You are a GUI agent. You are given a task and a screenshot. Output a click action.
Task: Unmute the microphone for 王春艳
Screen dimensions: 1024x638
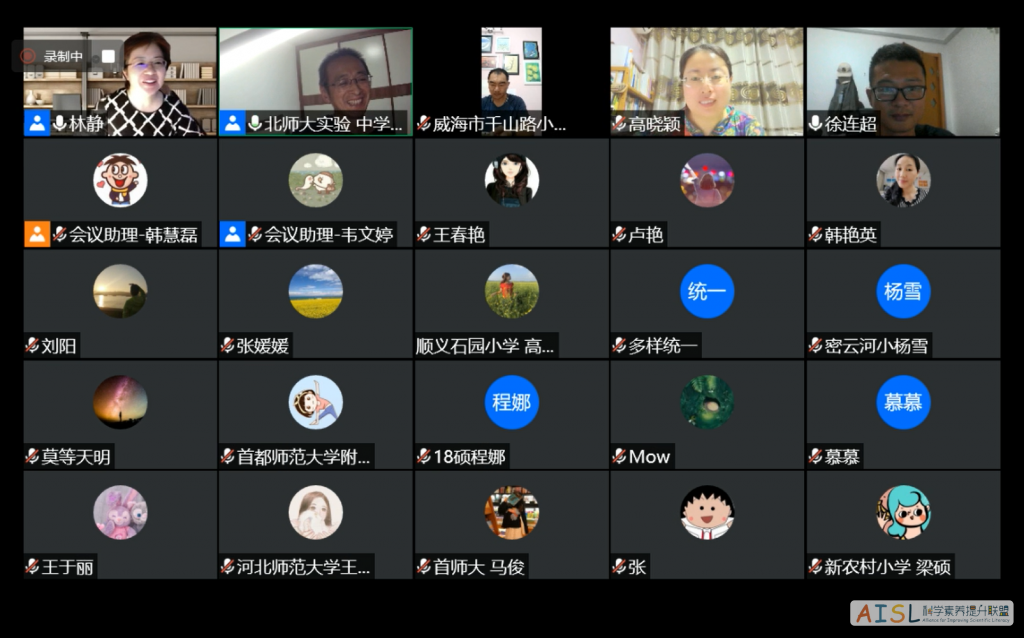(423, 234)
